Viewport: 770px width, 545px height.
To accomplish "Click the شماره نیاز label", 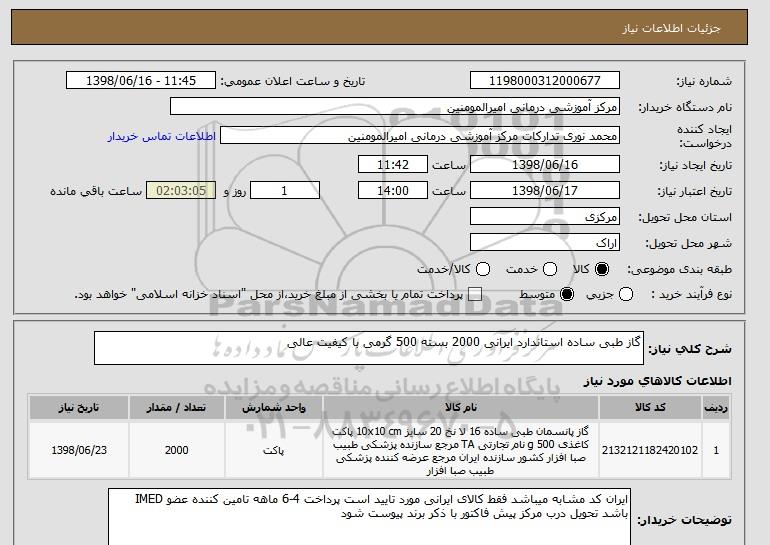I will 704,82.
